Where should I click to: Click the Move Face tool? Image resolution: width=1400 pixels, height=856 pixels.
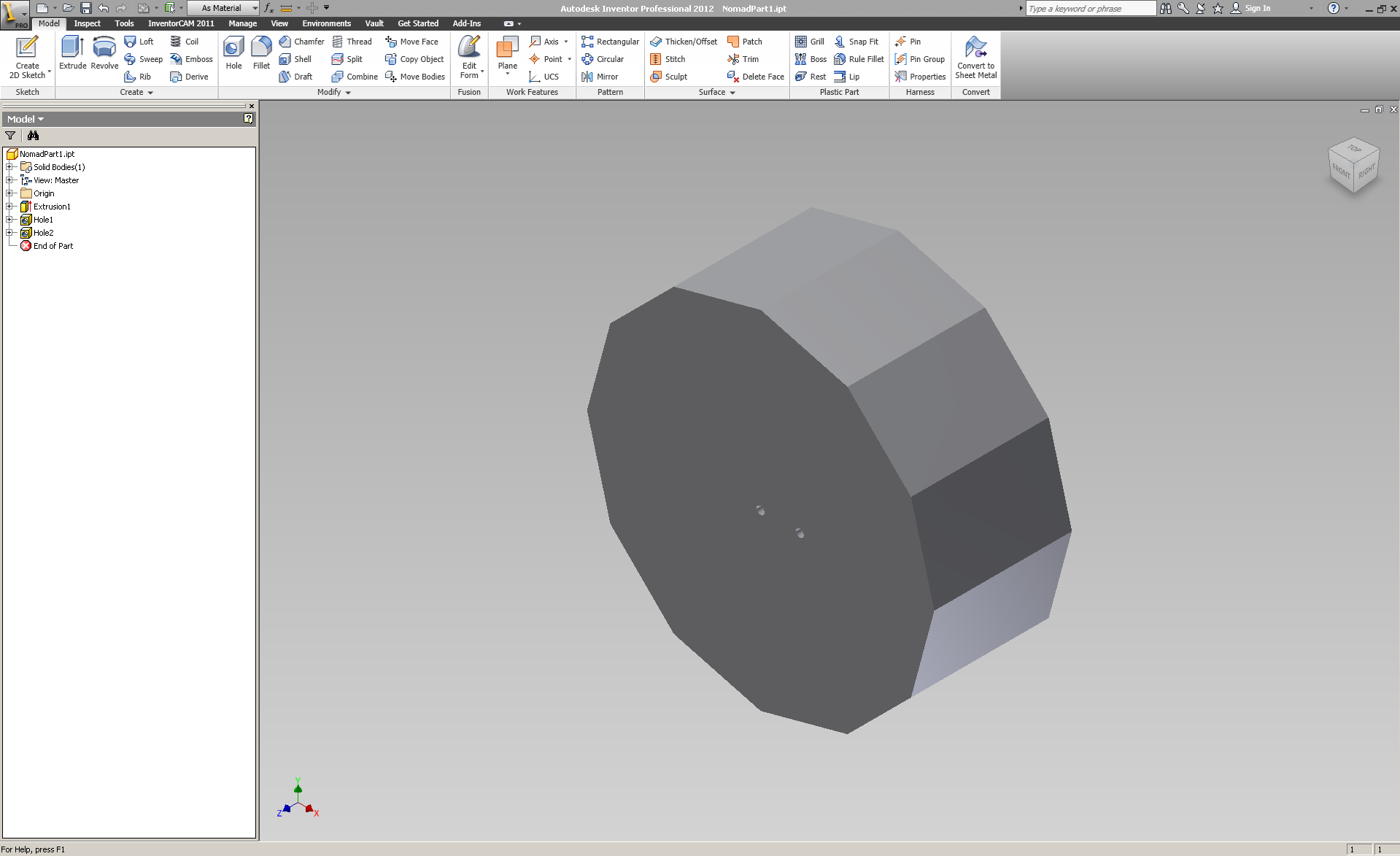[x=411, y=42]
